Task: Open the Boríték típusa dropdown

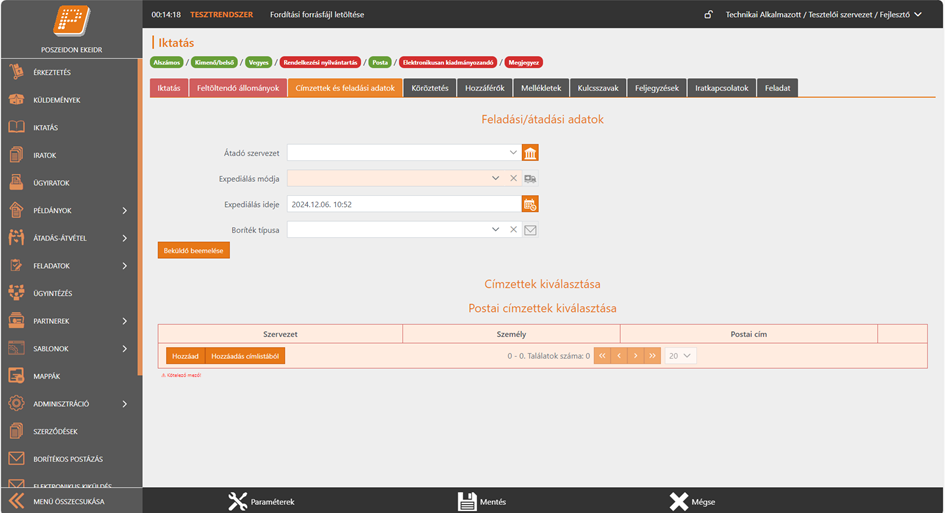Action: [x=495, y=230]
